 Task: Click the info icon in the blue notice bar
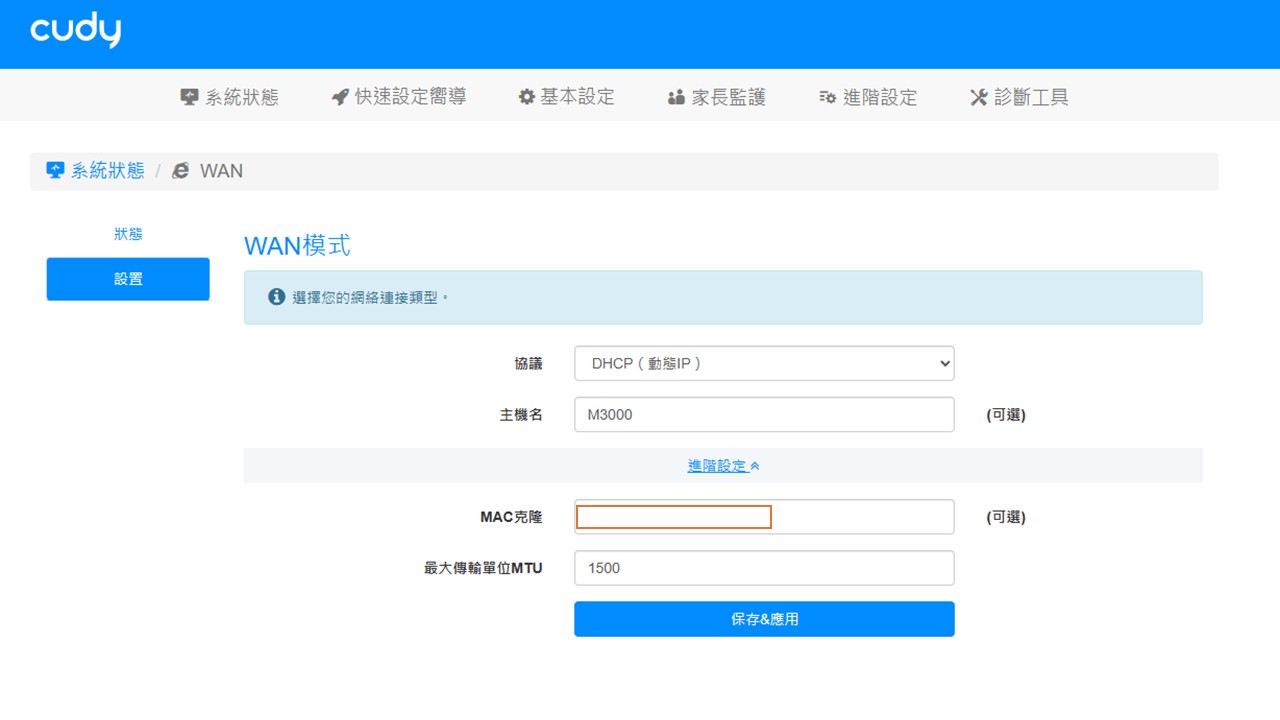[x=276, y=295]
